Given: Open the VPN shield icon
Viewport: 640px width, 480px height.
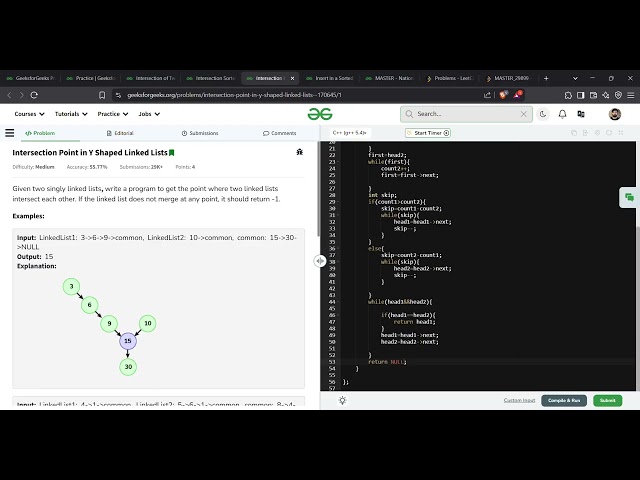Looking at the screenshot, I should (618, 95).
